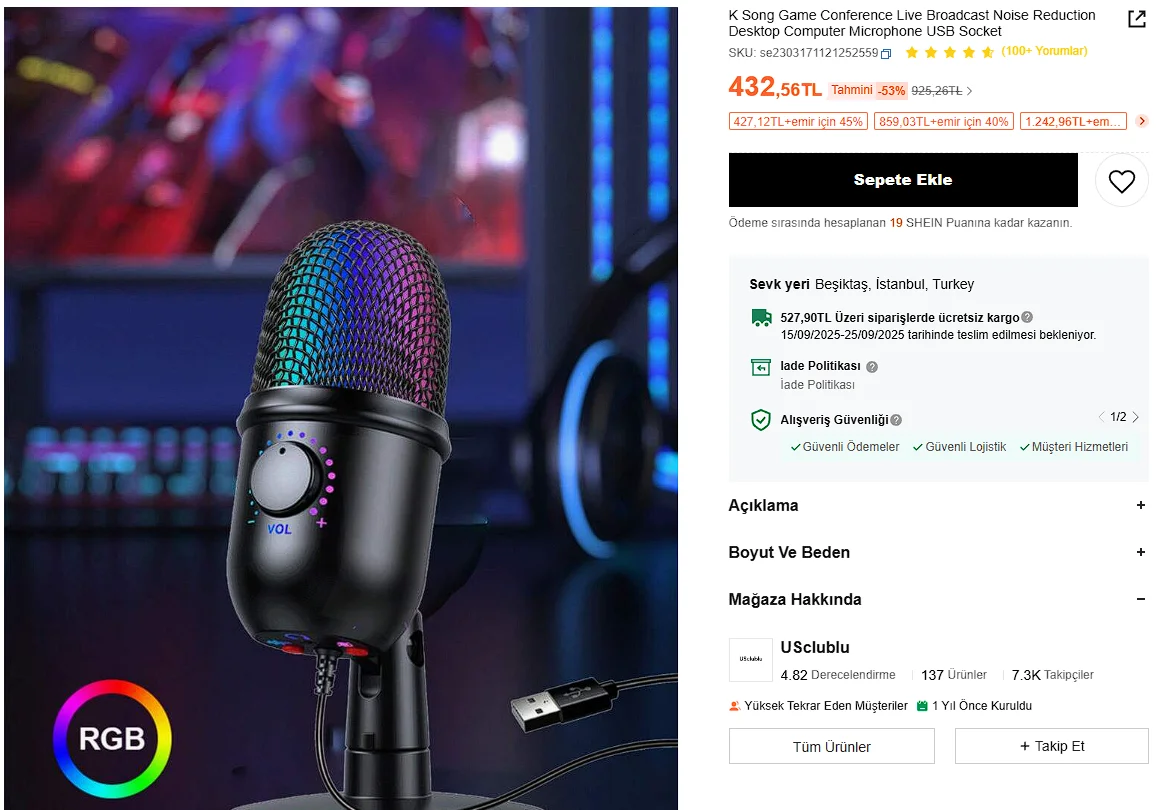Open the UScublu store name link

(815, 647)
